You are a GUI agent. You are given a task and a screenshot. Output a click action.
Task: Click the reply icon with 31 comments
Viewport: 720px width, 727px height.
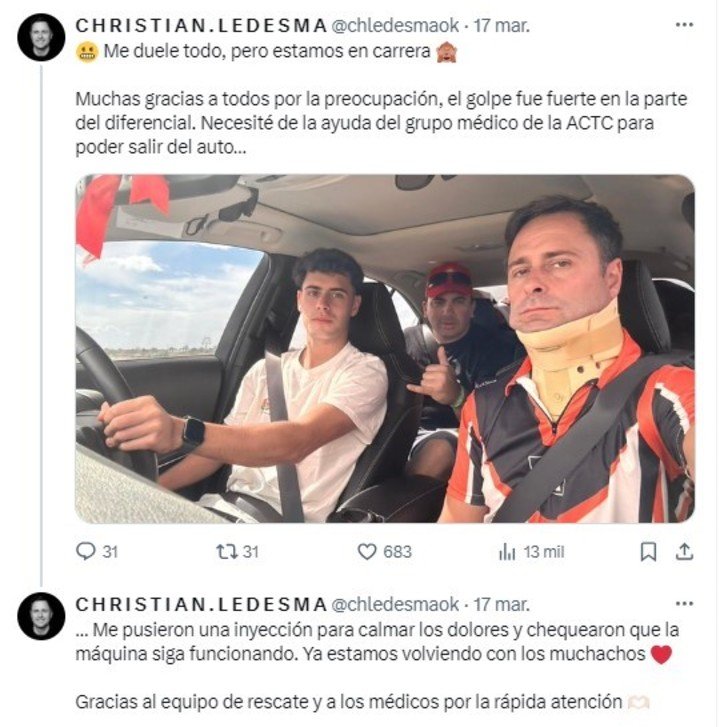click(x=85, y=552)
